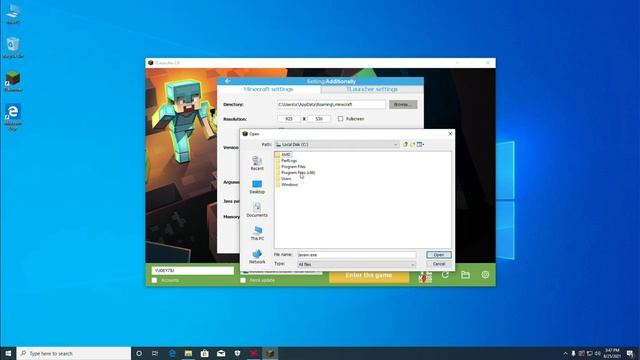Toggle Force update checkbox
640x360 pixels.
click(x=243, y=280)
